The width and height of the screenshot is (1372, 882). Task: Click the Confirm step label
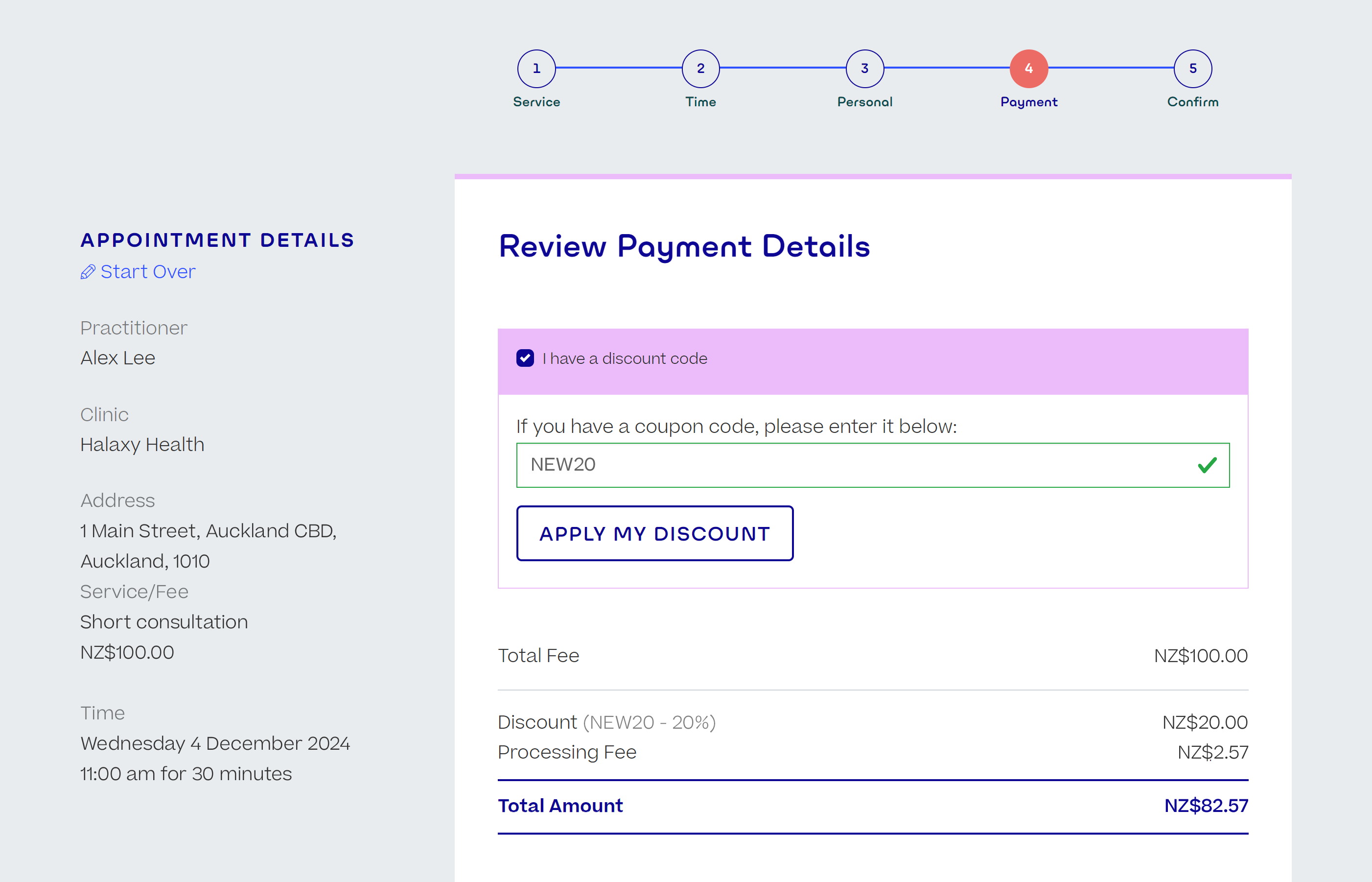[1192, 102]
